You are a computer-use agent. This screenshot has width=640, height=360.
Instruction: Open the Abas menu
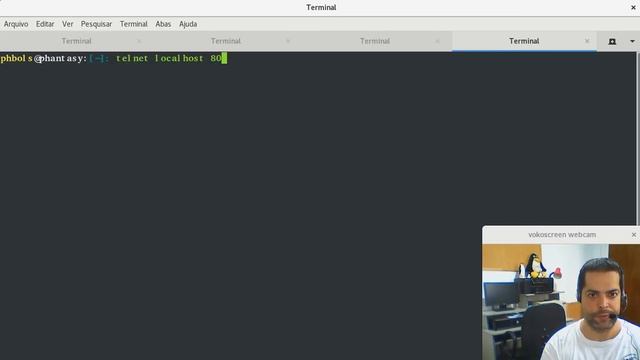[163, 24]
